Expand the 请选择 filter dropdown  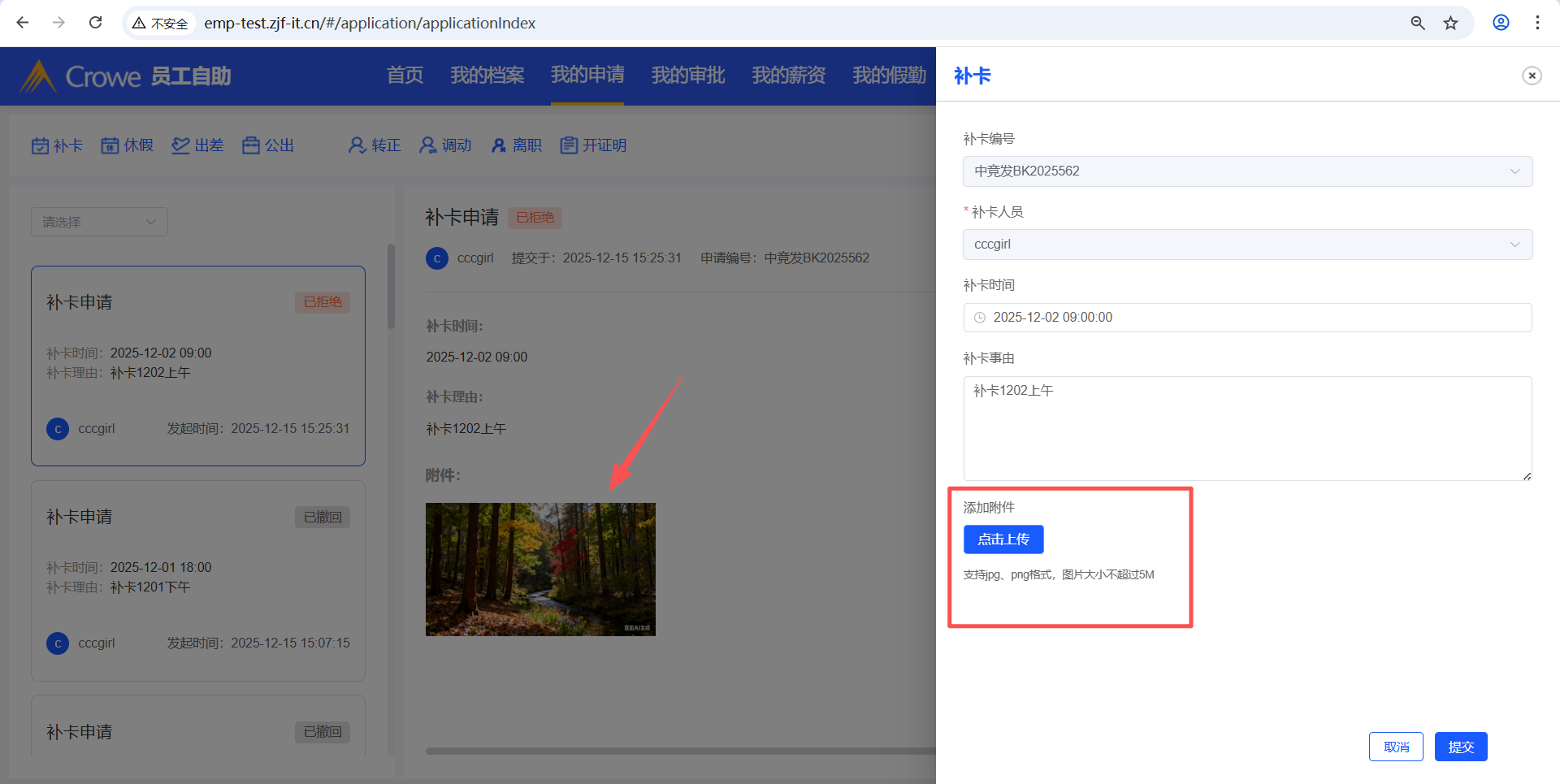pyautogui.click(x=99, y=222)
